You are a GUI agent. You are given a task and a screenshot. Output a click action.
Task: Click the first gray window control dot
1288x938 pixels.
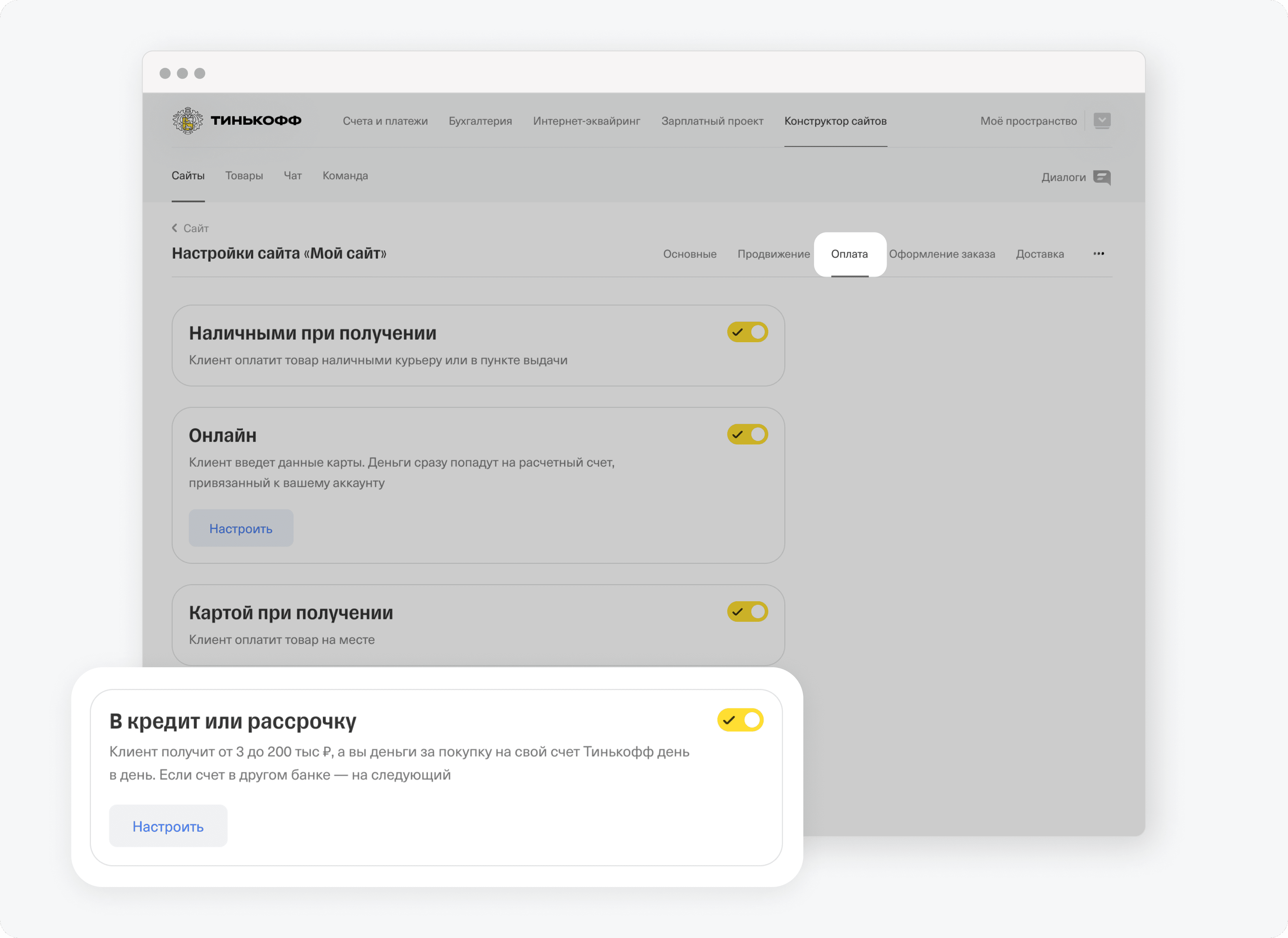click(165, 73)
